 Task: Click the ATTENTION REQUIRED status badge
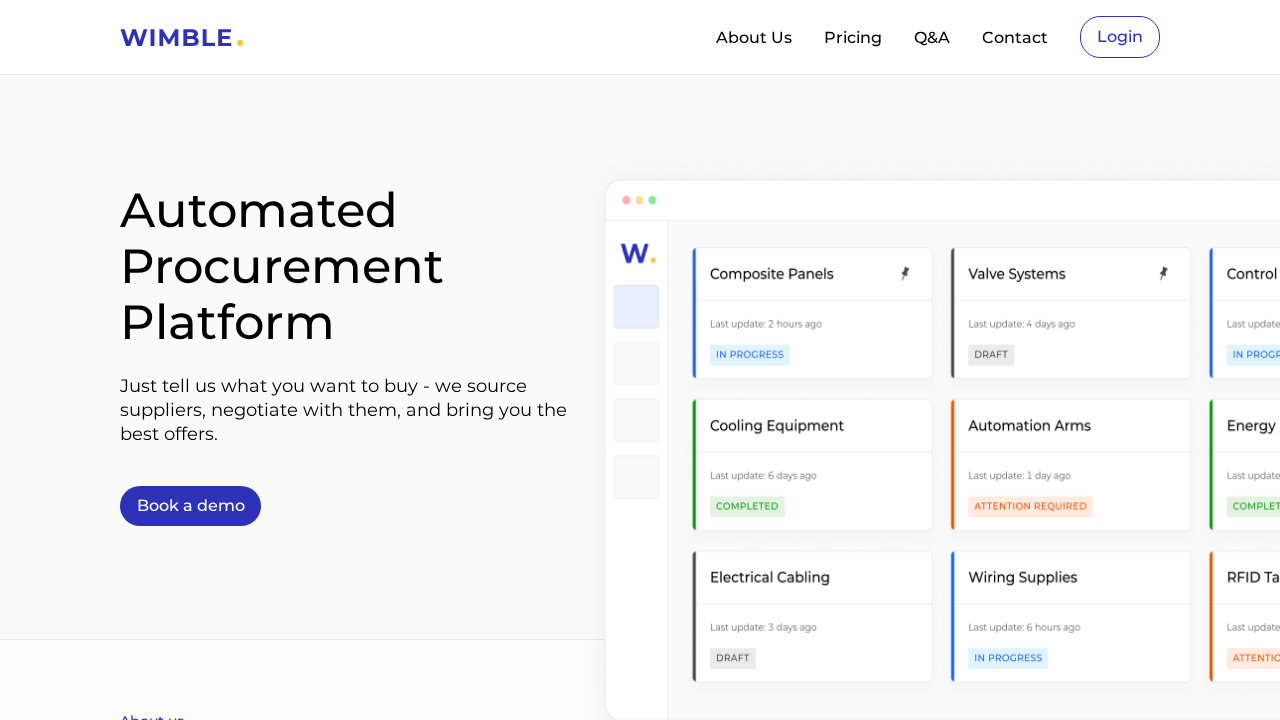(1030, 507)
